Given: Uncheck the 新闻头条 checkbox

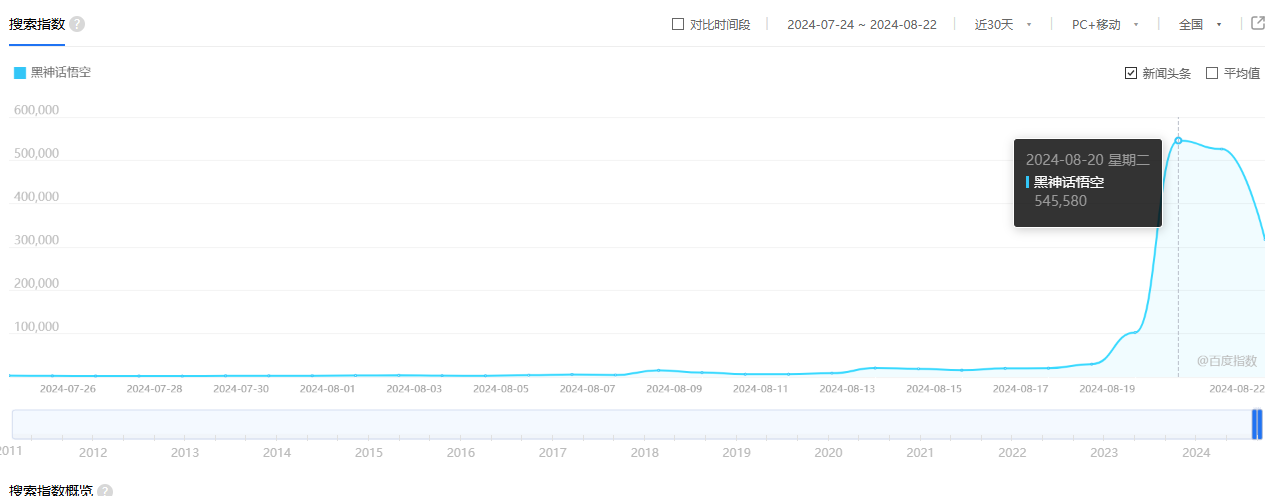Looking at the screenshot, I should pos(1131,73).
